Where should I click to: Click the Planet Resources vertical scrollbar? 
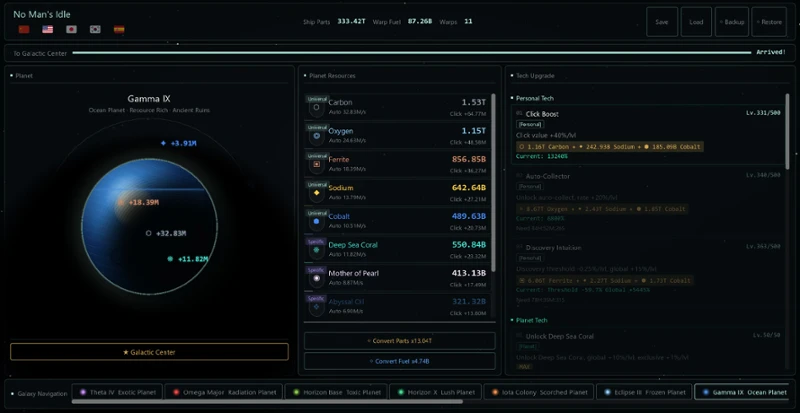point(493,182)
